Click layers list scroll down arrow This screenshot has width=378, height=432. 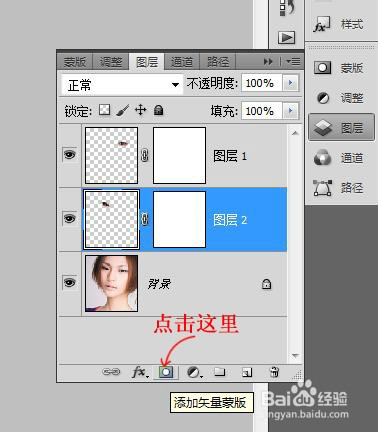click(295, 355)
